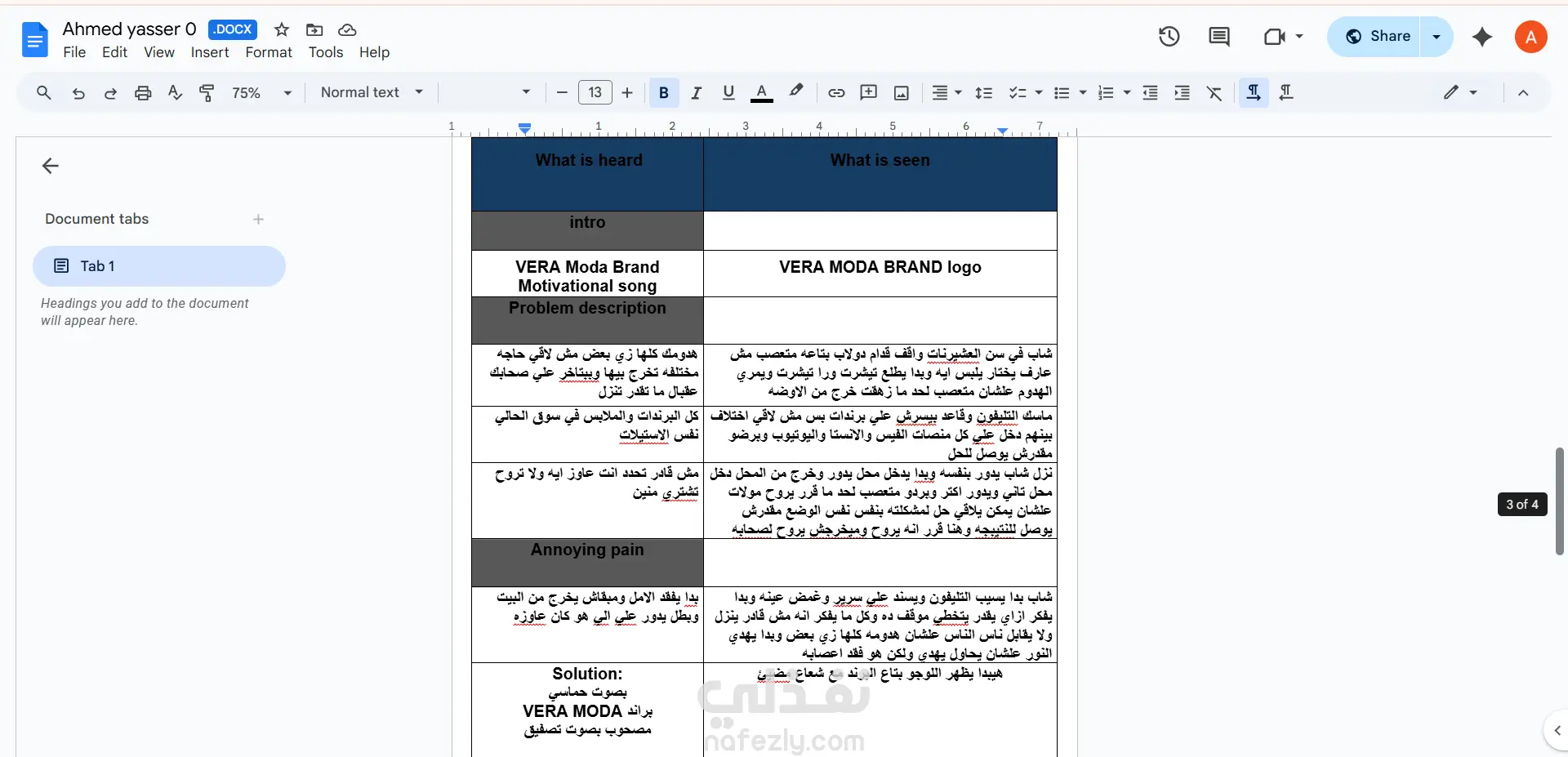Screen dimensions: 1568x757
Task: Toggle underline formatting
Action: pos(728,93)
